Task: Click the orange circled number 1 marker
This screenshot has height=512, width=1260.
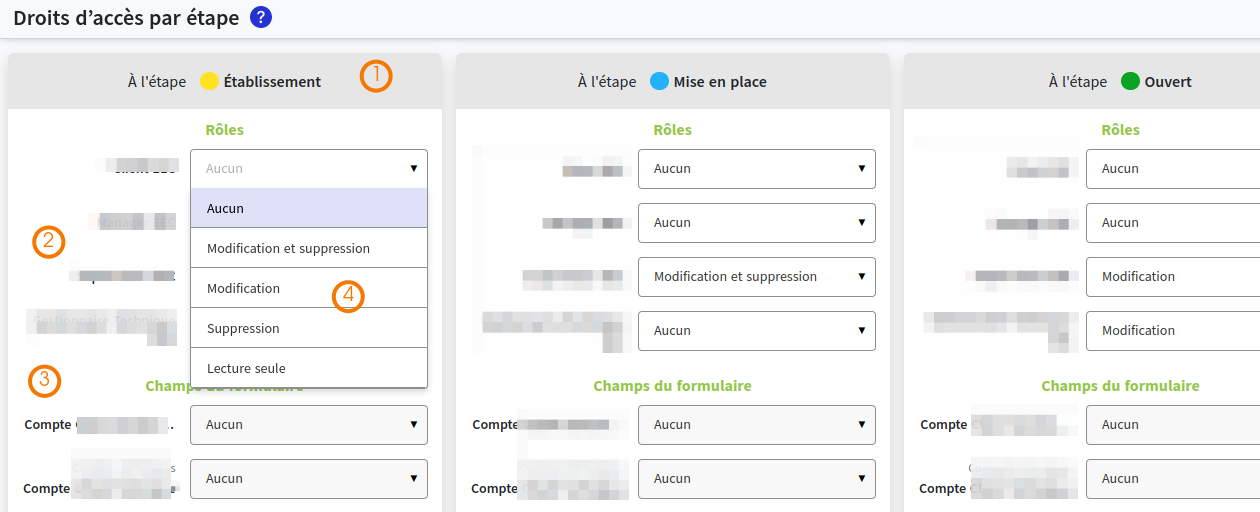Action: coord(376,77)
